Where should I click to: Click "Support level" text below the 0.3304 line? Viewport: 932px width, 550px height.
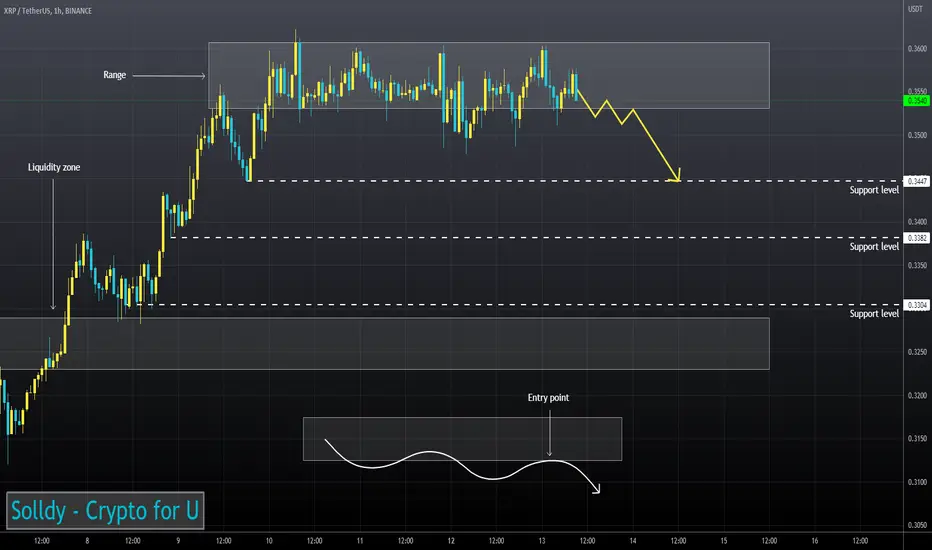pos(874,314)
